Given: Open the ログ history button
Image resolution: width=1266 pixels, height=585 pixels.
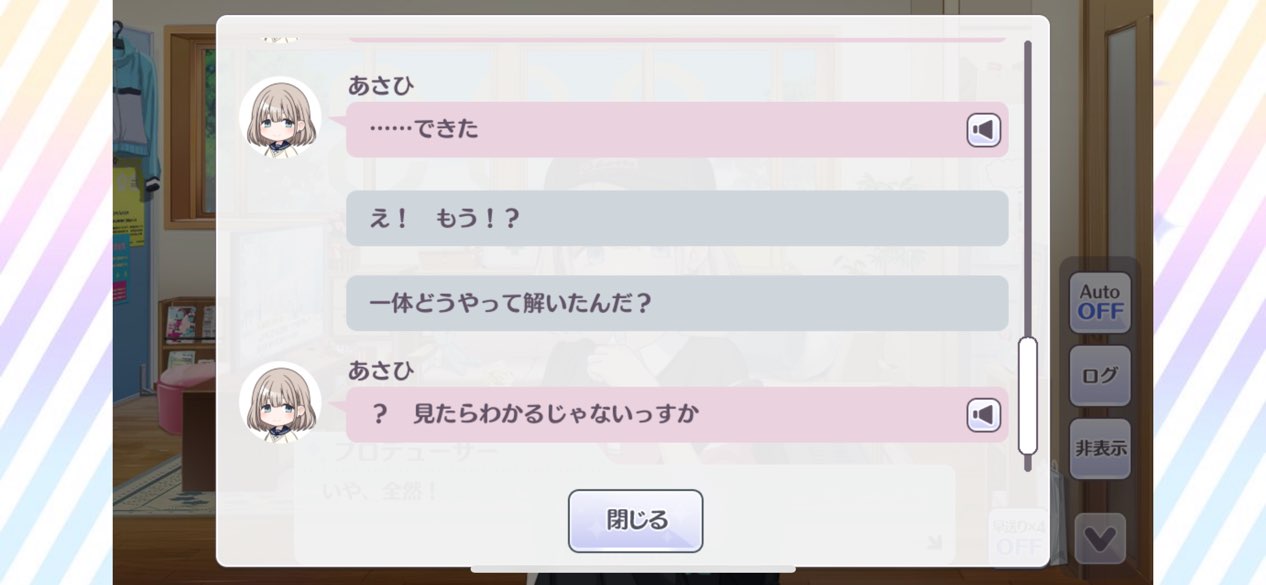Looking at the screenshot, I should coord(1100,376).
